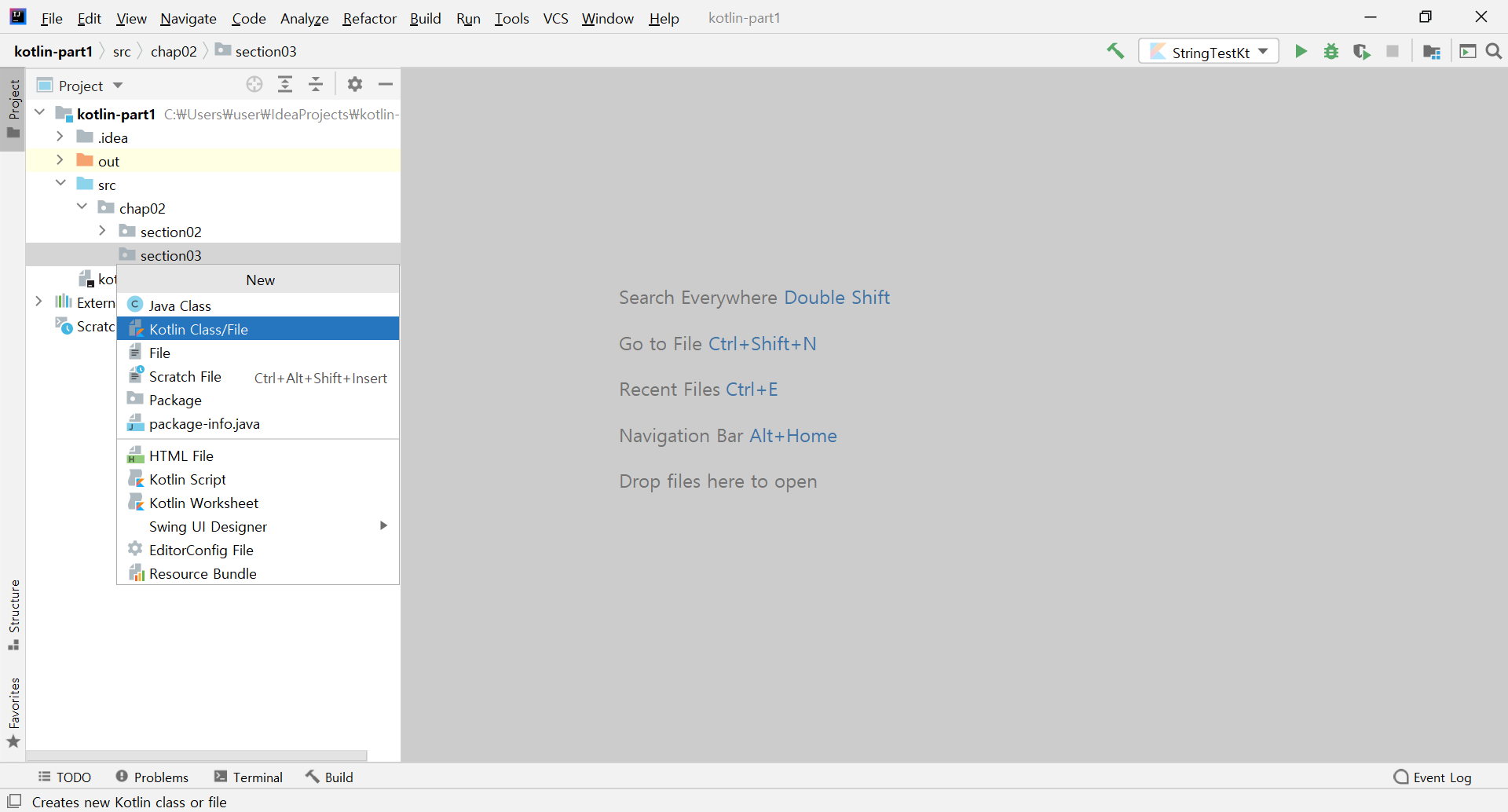Click the Collapse All icon in Project panel

click(x=316, y=85)
